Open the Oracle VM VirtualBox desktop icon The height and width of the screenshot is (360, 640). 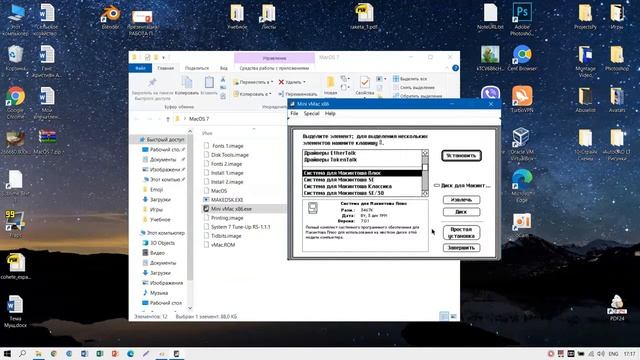point(522,142)
